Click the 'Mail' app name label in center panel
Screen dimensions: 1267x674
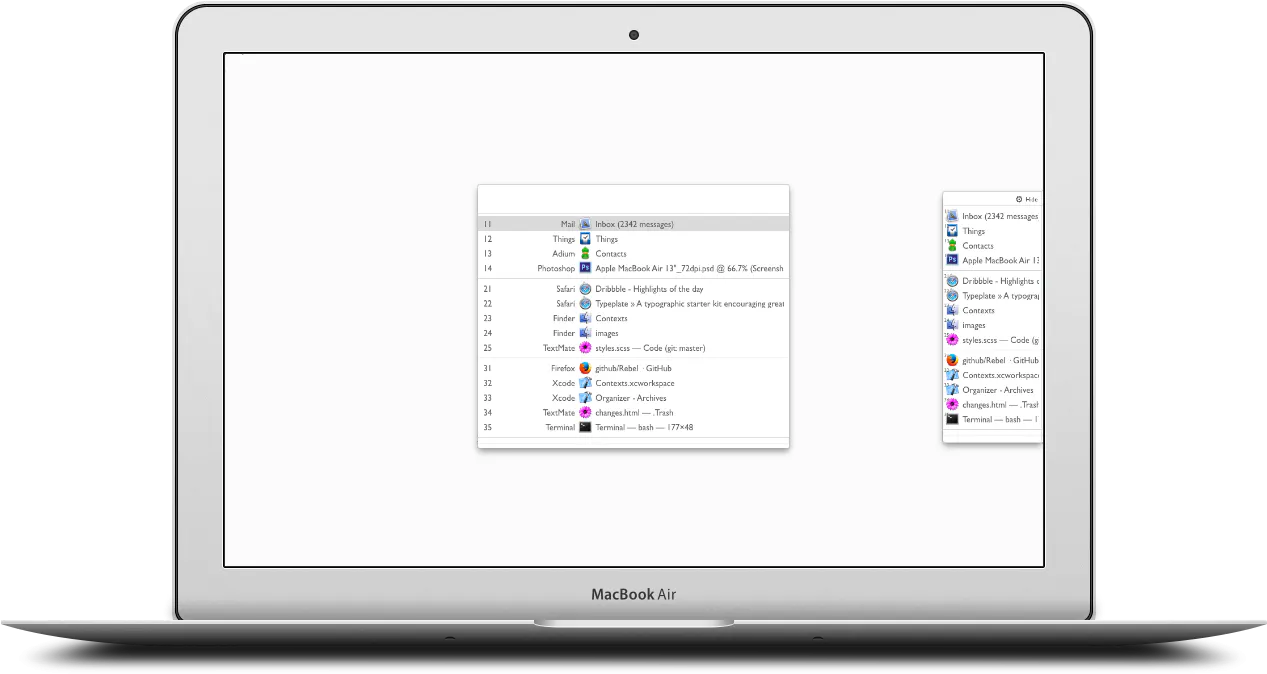(x=568, y=224)
